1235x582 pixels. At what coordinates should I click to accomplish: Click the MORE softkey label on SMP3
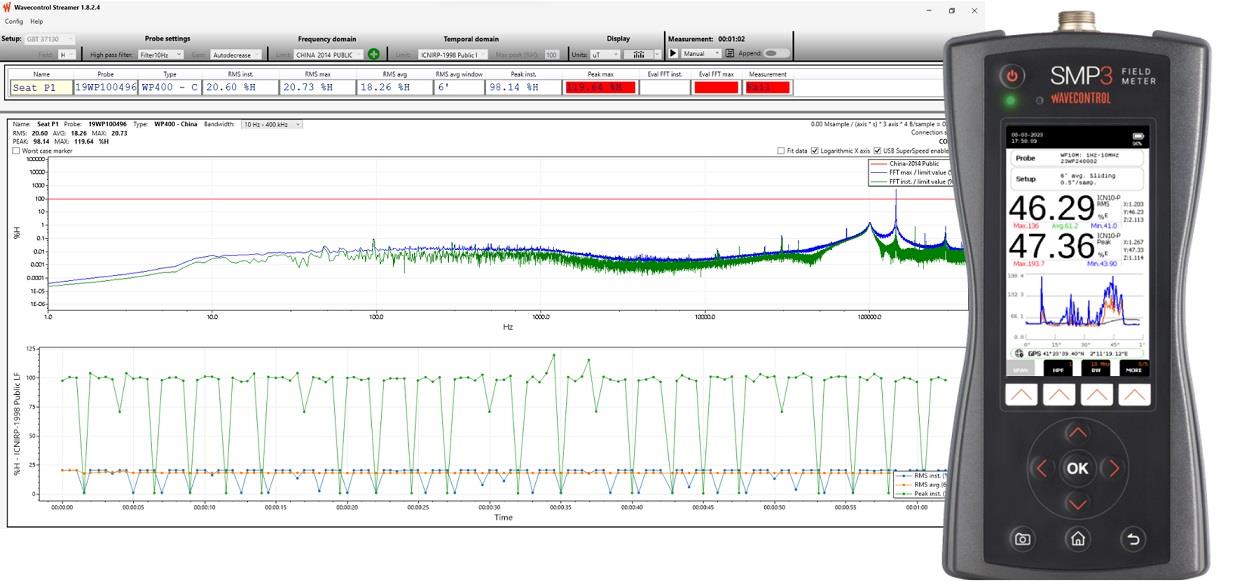(1132, 368)
